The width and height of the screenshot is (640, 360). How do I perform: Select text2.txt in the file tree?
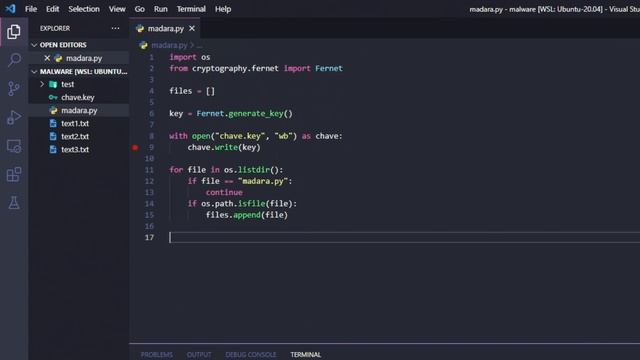click(79, 136)
